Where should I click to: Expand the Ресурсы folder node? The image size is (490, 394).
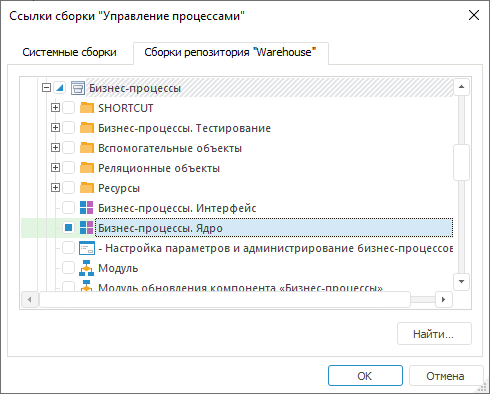pos(55,188)
